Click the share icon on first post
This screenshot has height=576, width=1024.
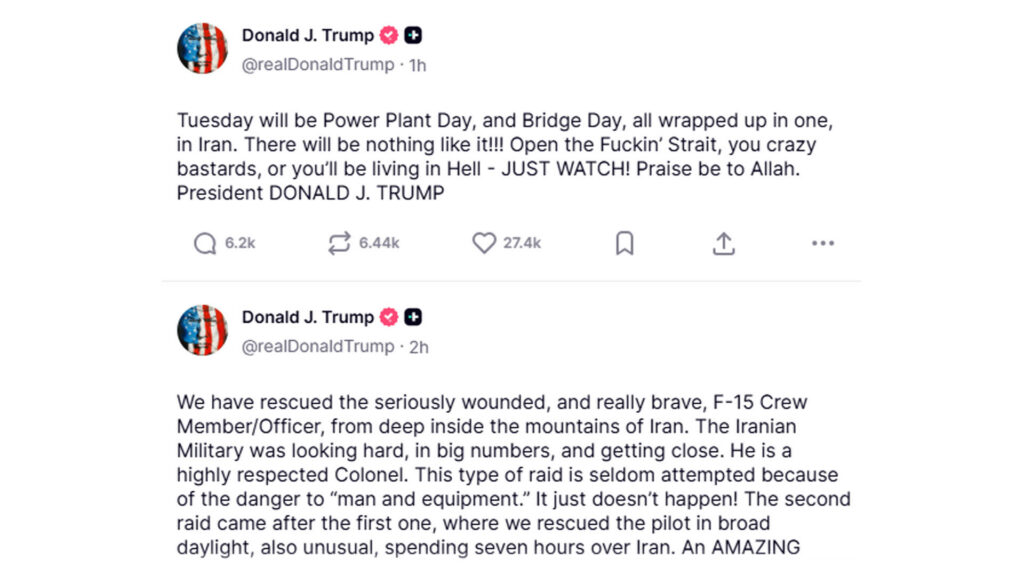pyautogui.click(x=724, y=243)
